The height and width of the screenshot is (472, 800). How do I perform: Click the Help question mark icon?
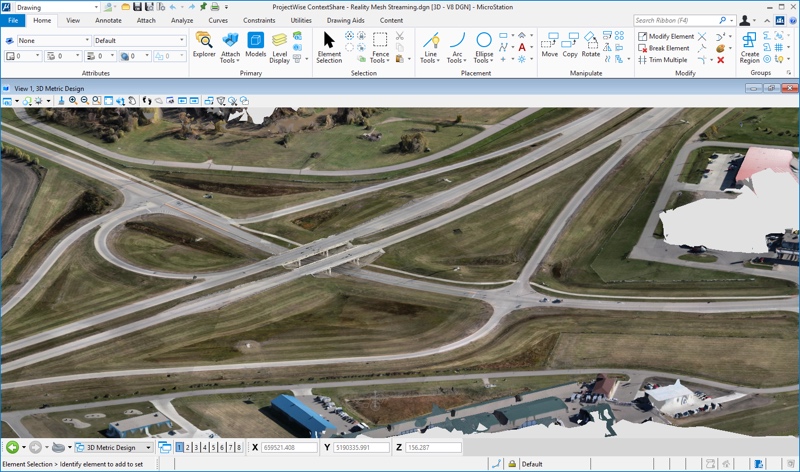click(x=792, y=20)
